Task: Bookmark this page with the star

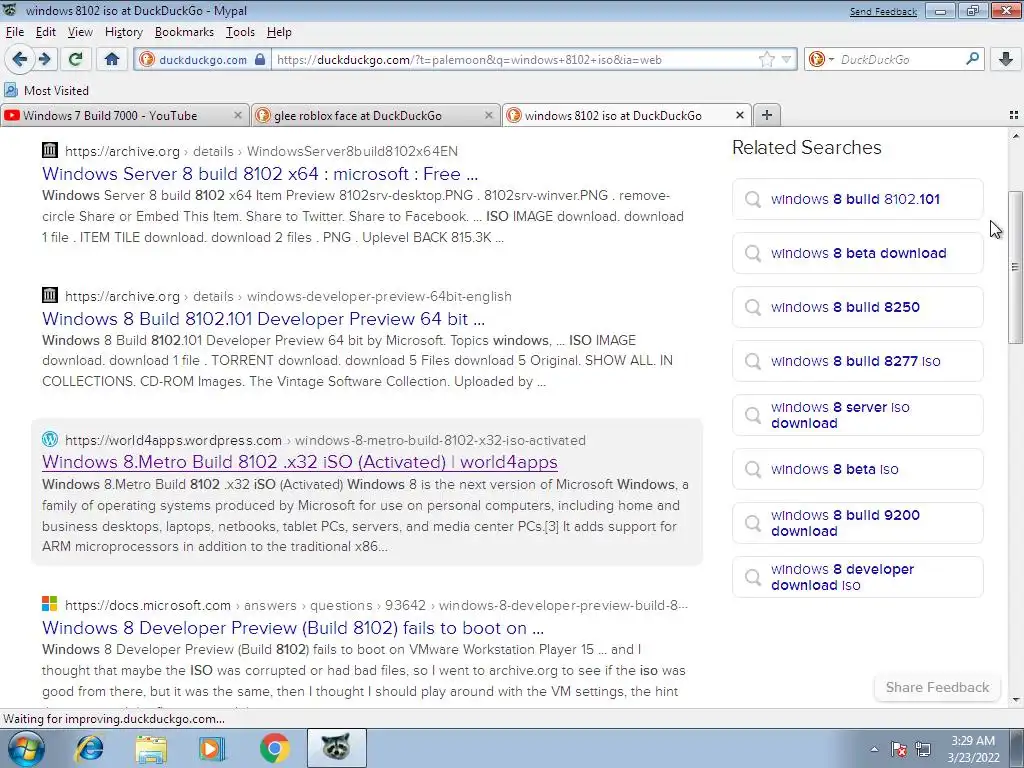Action: coord(767,59)
